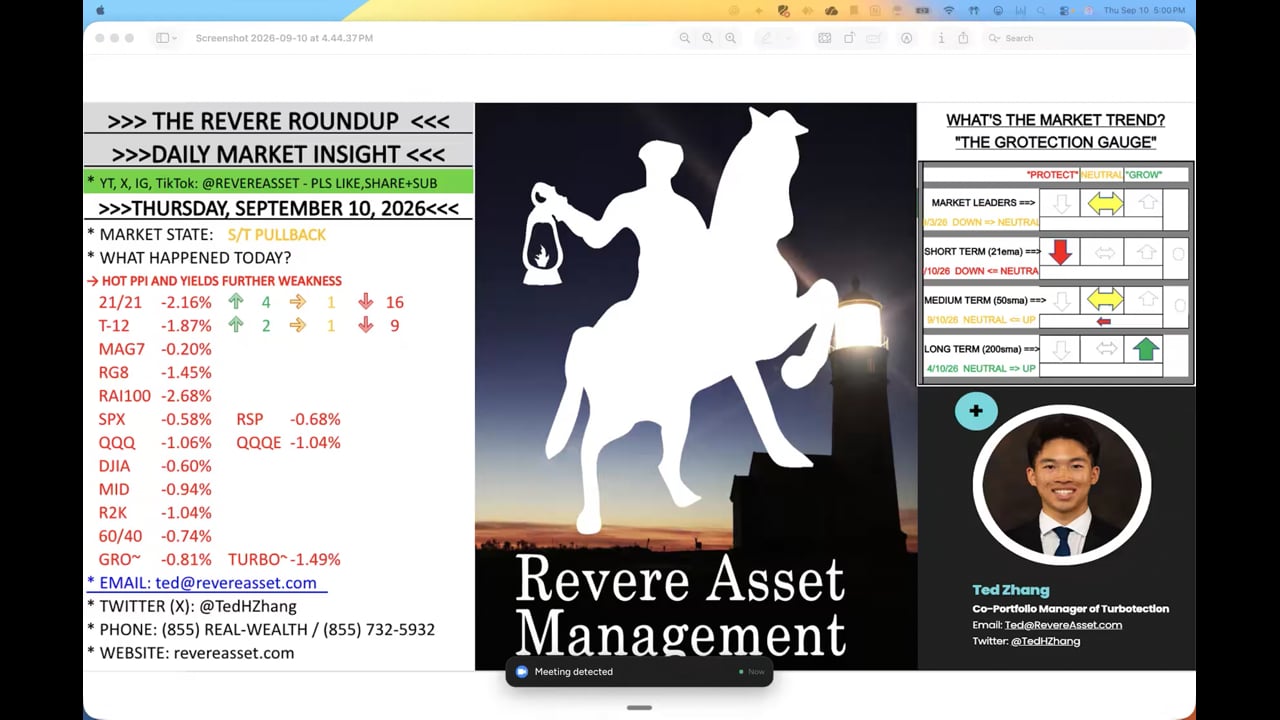Click THE GROTECTION GAUGE title
Viewport: 1280px width, 720px height.
click(1055, 143)
